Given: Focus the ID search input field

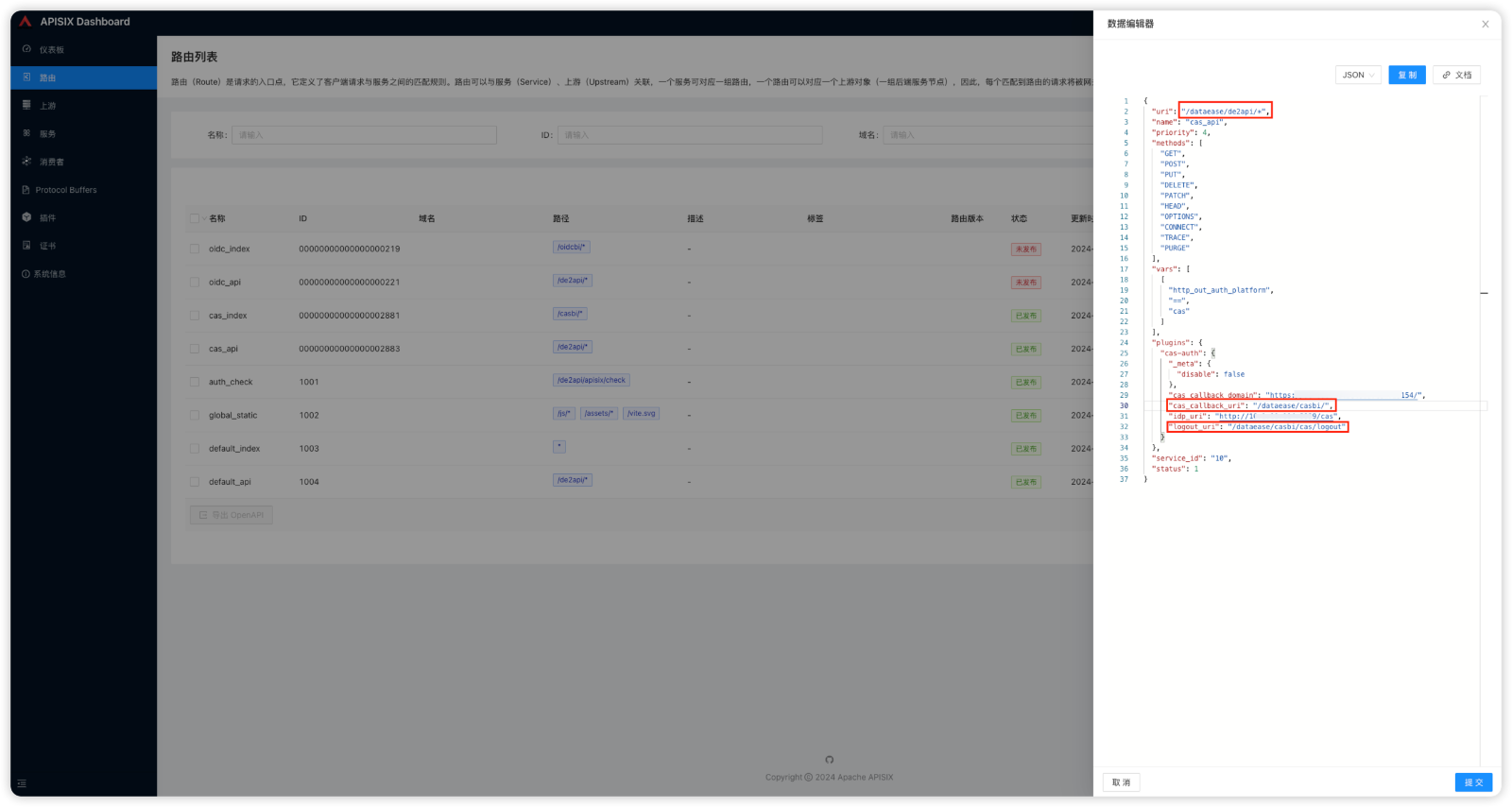Looking at the screenshot, I should pyautogui.click(x=690, y=135).
